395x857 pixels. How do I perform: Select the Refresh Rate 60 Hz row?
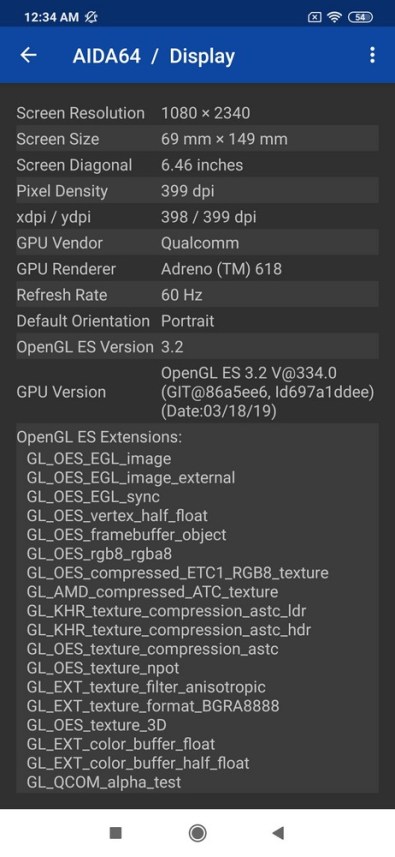pyautogui.click(x=197, y=295)
